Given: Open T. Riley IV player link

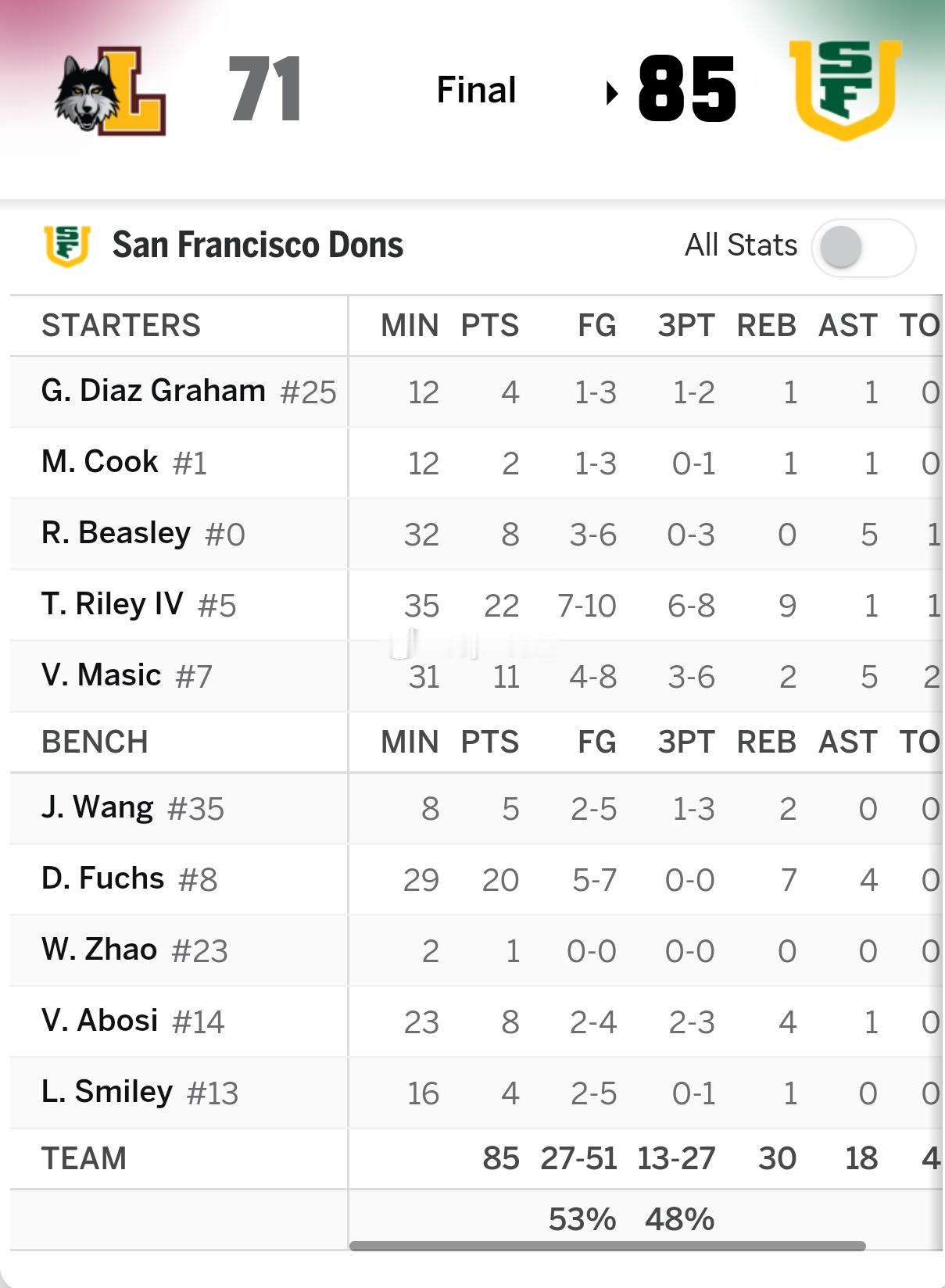Looking at the screenshot, I should point(113,604).
